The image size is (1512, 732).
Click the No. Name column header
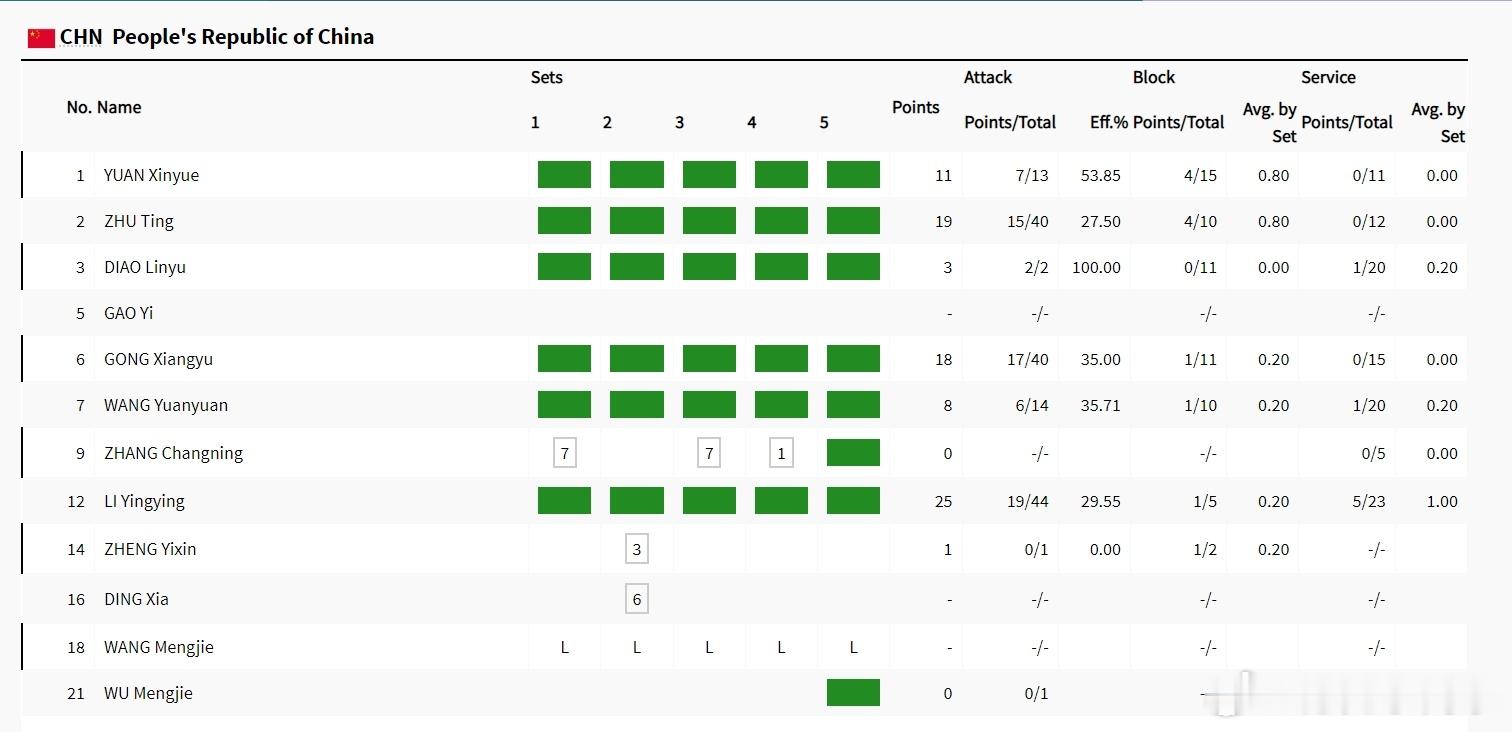click(104, 107)
